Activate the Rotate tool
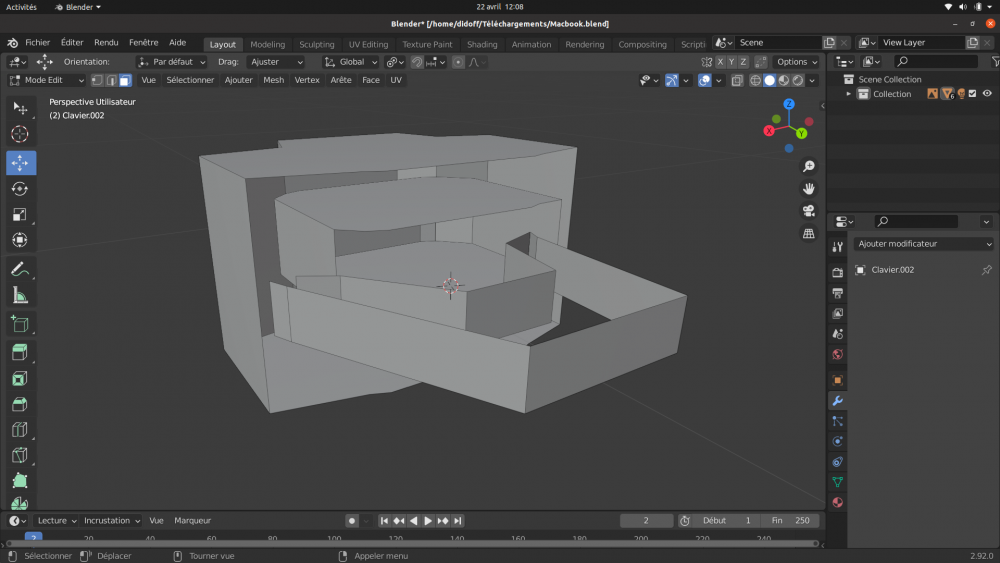This screenshot has width=1000, height=563. pyautogui.click(x=20, y=189)
